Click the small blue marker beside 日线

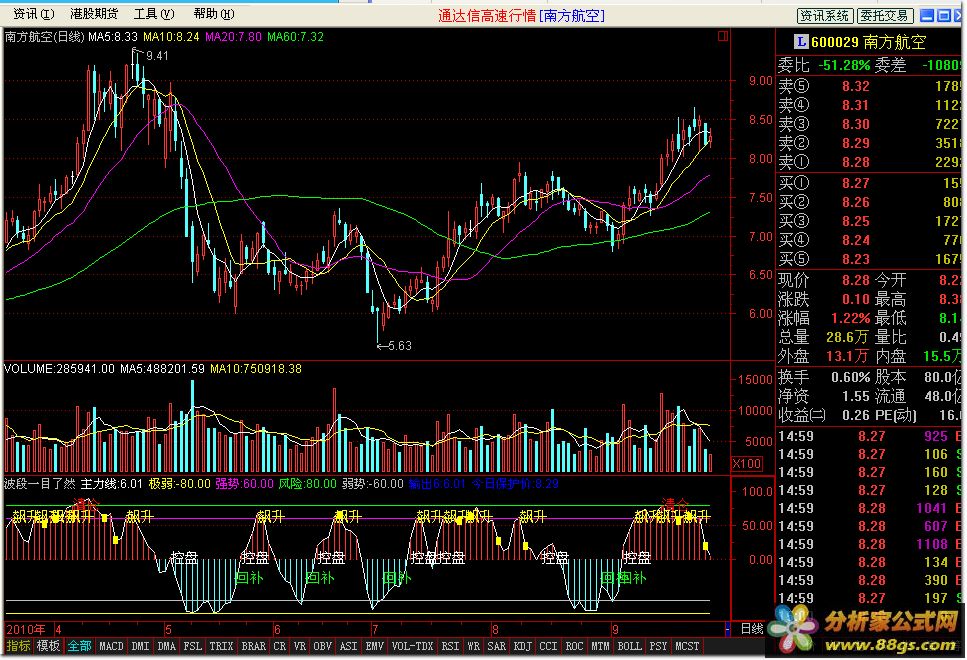[728, 629]
